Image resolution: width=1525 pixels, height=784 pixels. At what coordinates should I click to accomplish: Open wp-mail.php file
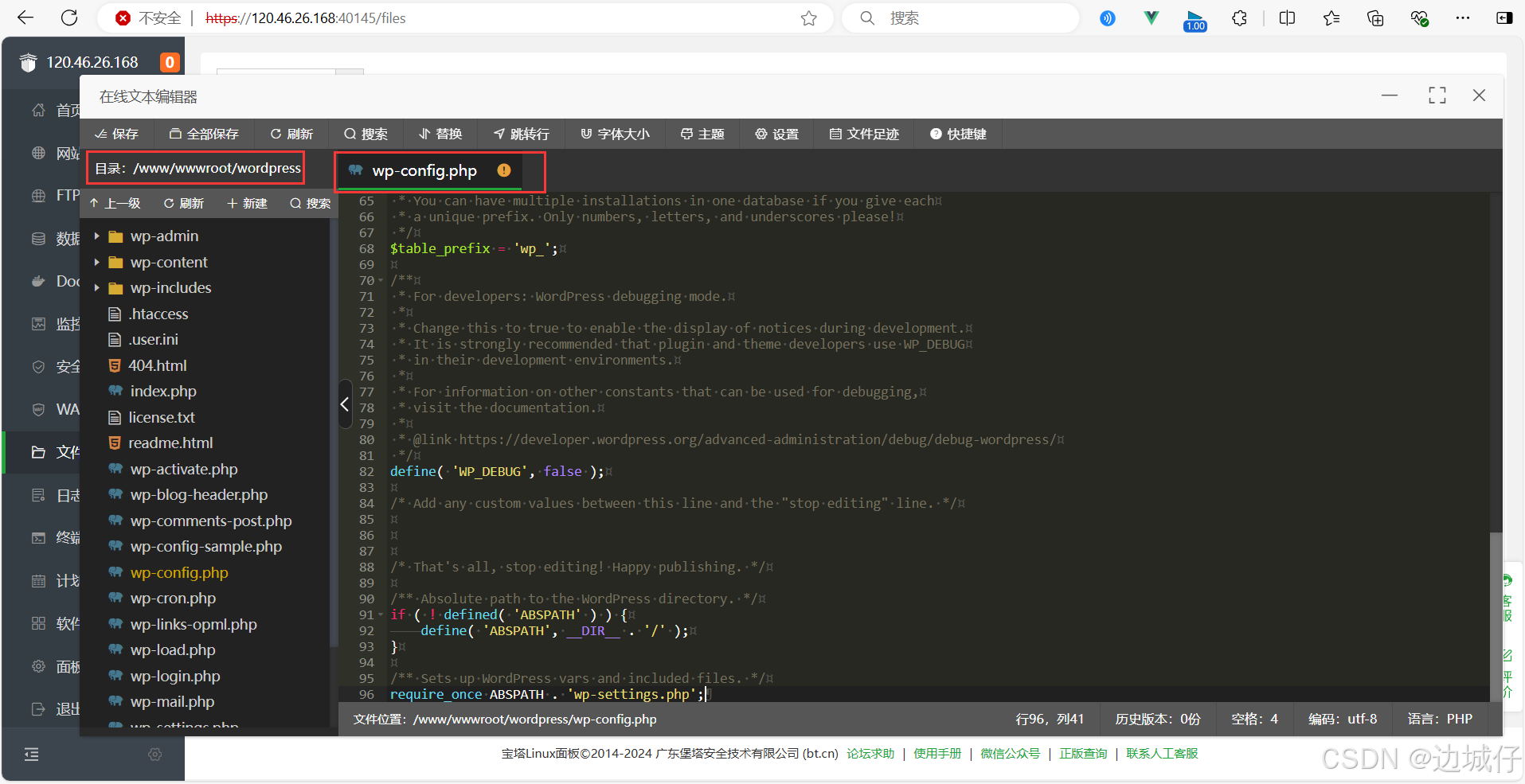coord(171,702)
